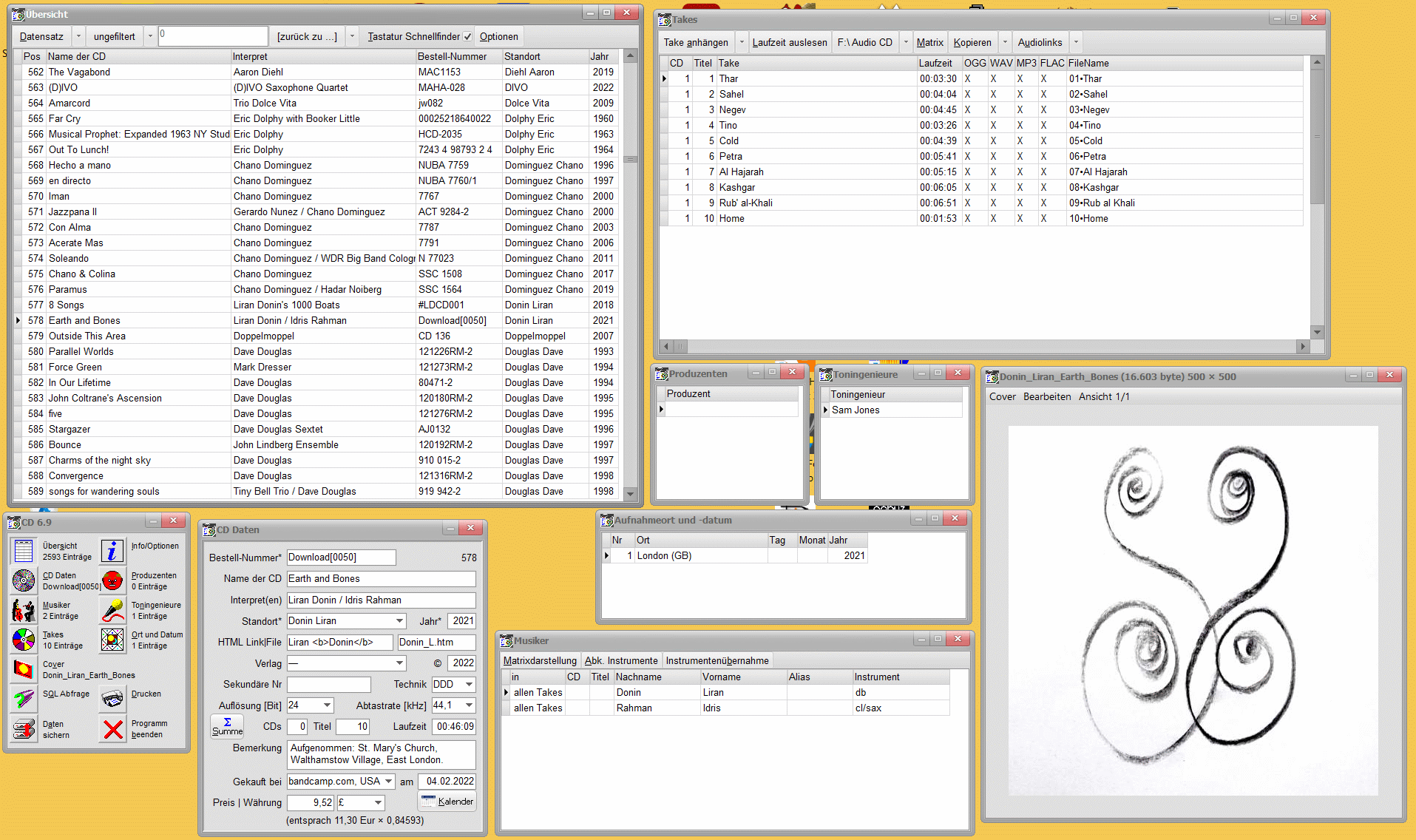The image size is (1416, 840).
Task: Click the Takes horizontal scrollbar right arrow
Action: (1303, 346)
